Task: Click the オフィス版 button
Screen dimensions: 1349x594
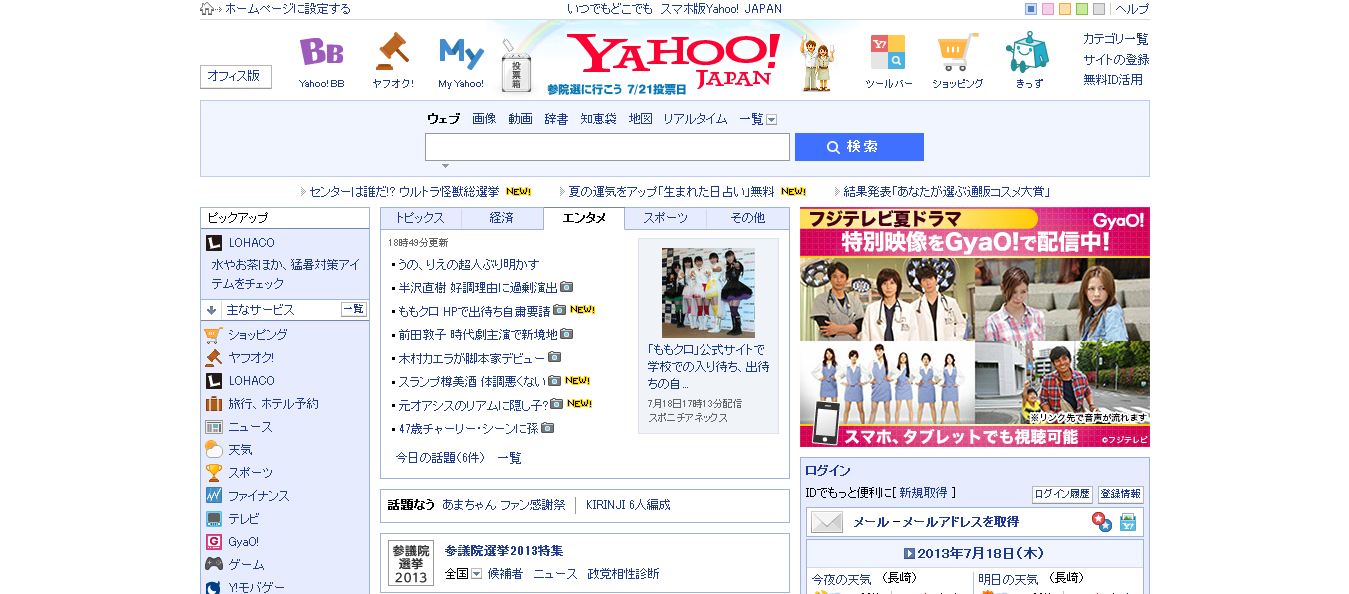Action: click(x=236, y=76)
